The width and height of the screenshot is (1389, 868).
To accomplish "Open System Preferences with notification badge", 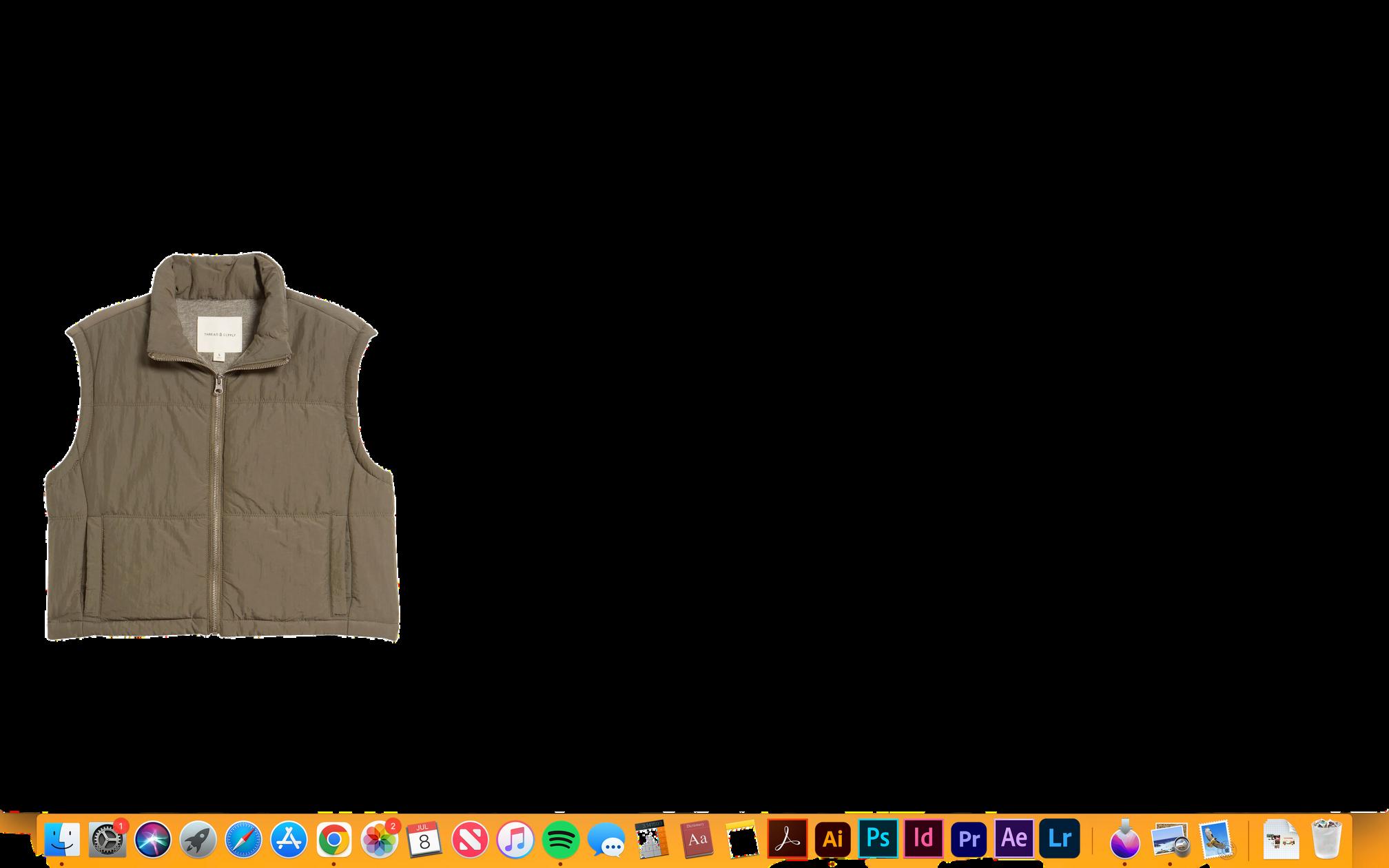I will (107, 840).
